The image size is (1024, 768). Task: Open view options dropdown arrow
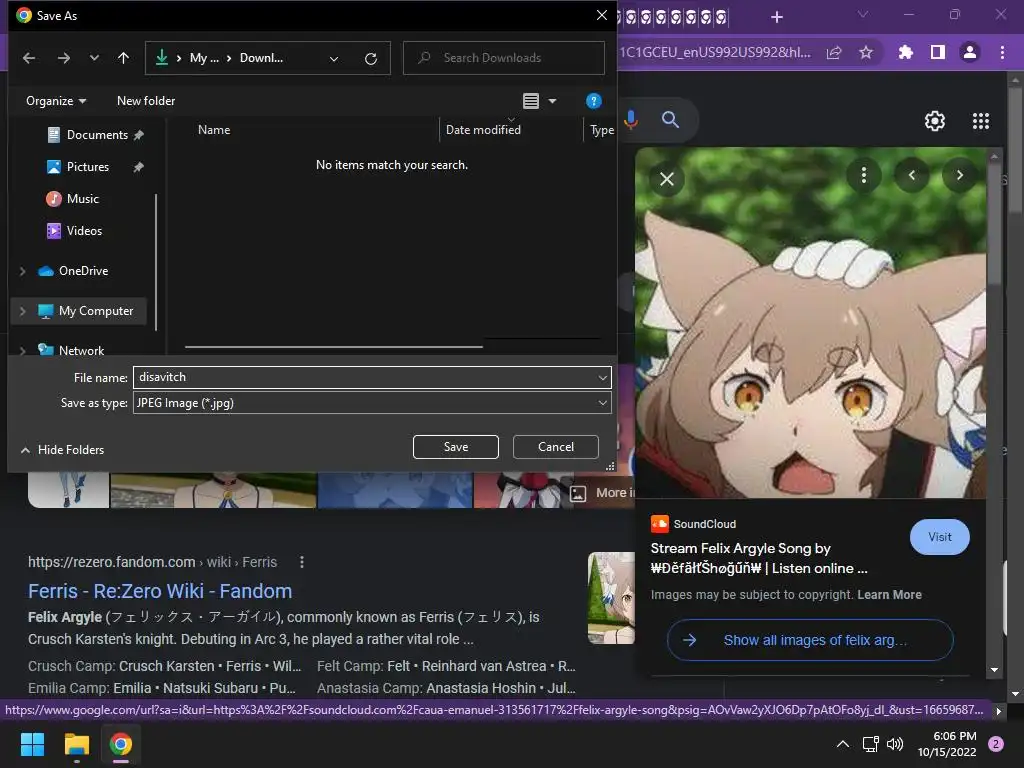tap(552, 101)
